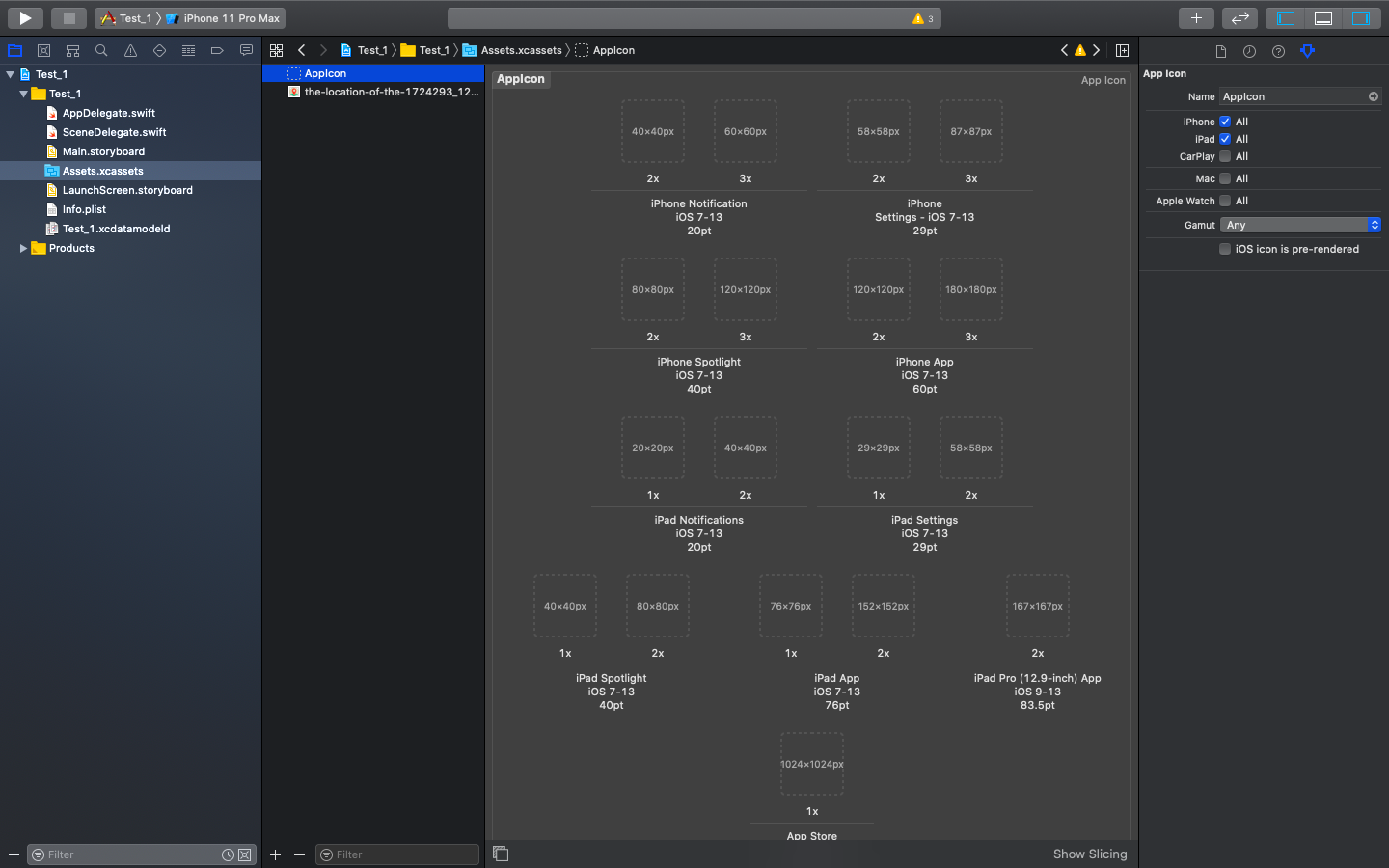Show the Debug area panel toggle
The height and width of the screenshot is (868, 1389).
(x=1323, y=17)
